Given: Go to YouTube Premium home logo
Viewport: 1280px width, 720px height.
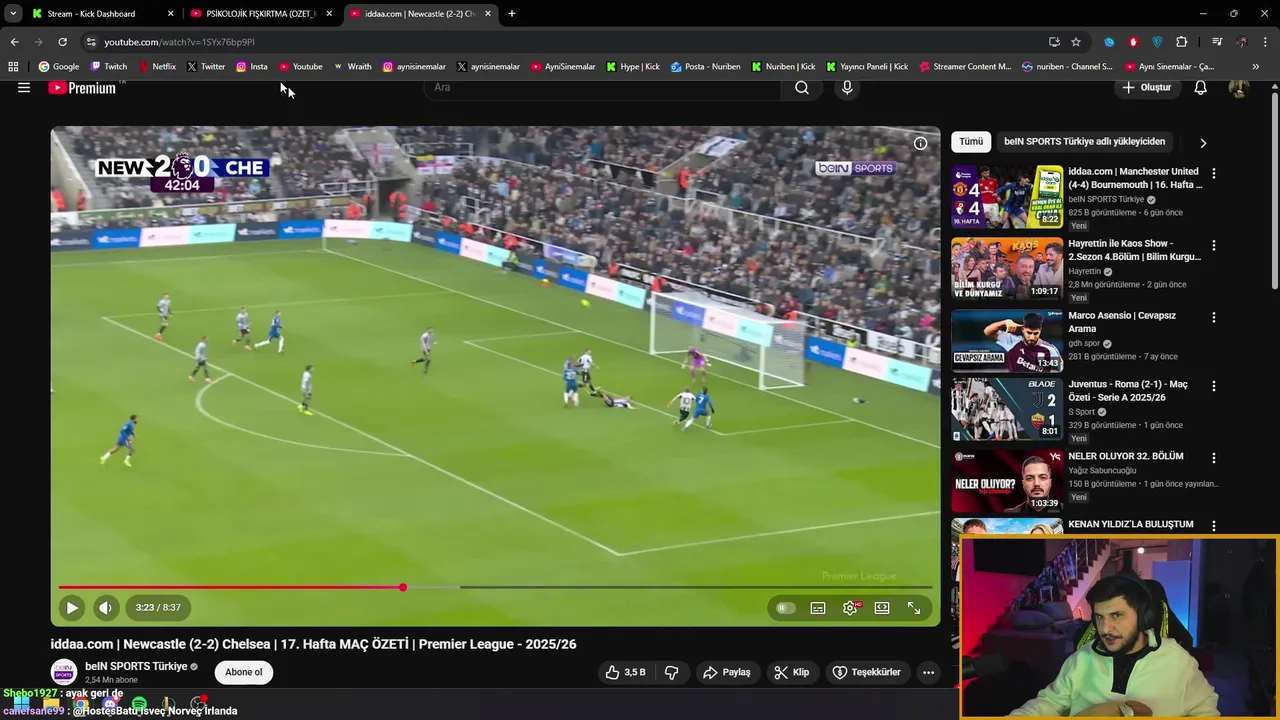Looking at the screenshot, I should [82, 88].
